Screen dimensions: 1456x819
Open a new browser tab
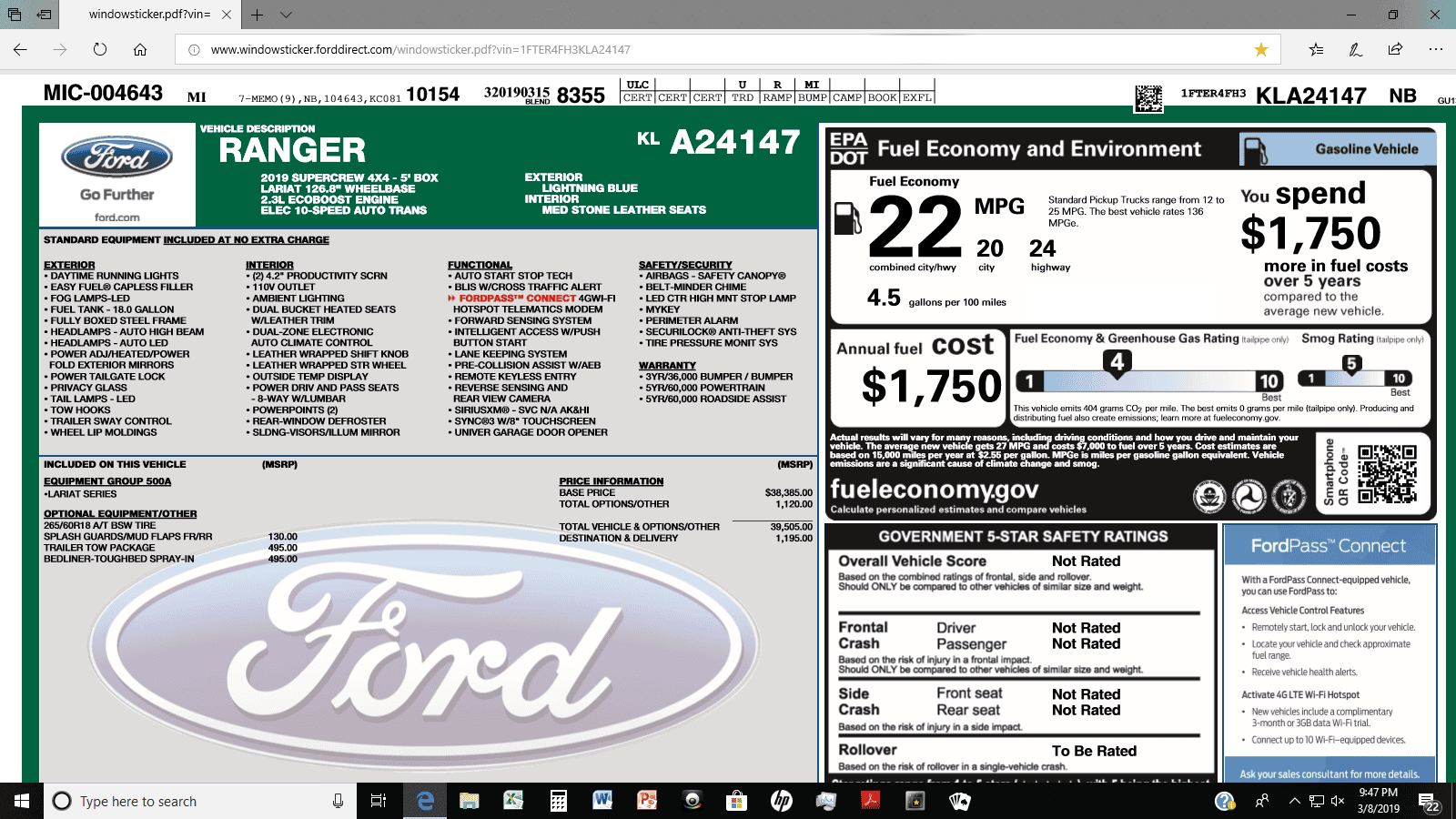[257, 15]
